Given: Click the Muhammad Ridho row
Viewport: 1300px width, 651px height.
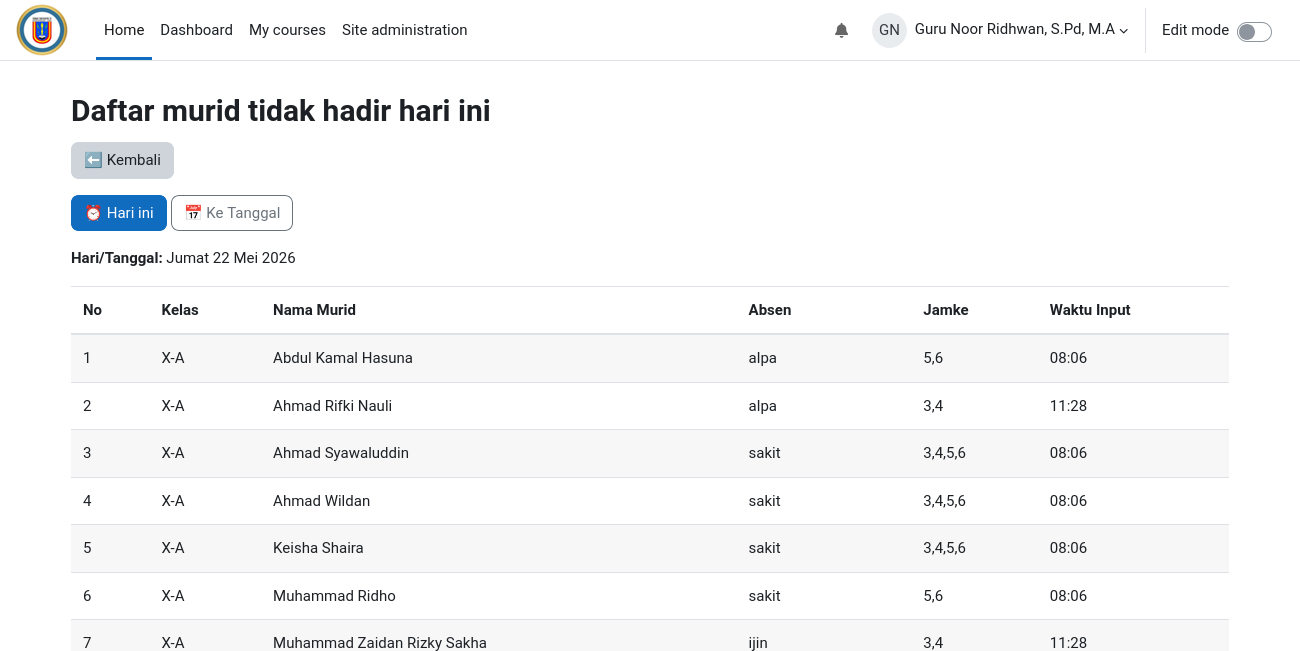Looking at the screenshot, I should [650, 596].
